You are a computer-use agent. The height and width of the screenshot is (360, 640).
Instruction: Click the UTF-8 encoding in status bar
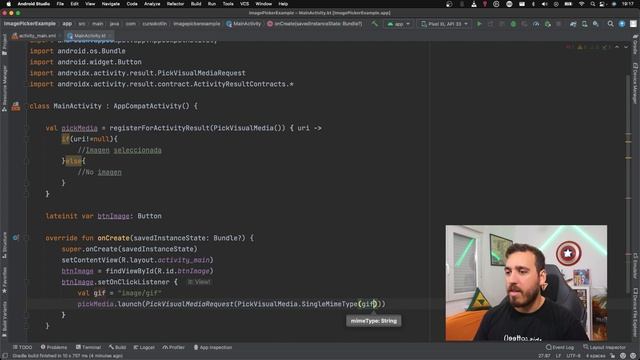pos(573,356)
